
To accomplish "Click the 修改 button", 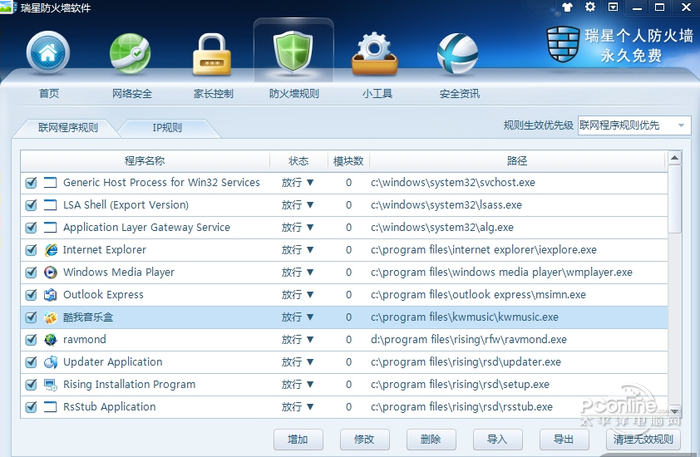I will [364, 440].
